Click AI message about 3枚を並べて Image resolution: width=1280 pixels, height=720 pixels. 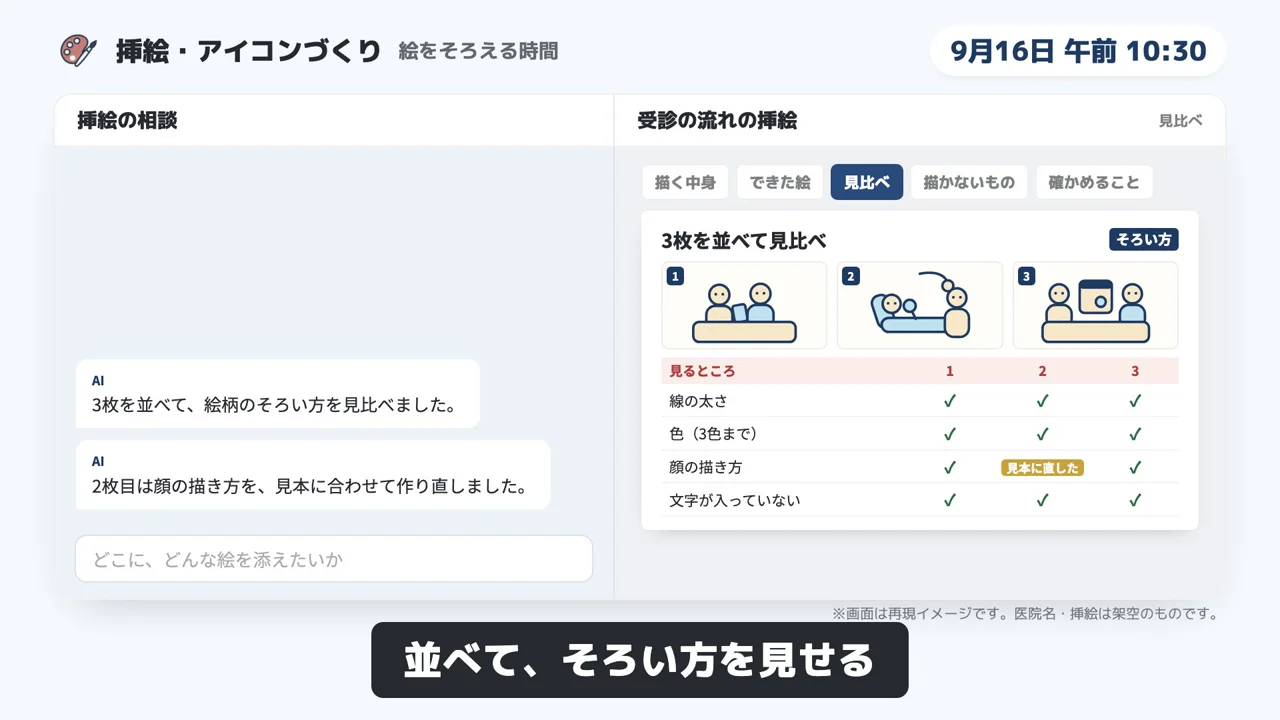(278, 394)
